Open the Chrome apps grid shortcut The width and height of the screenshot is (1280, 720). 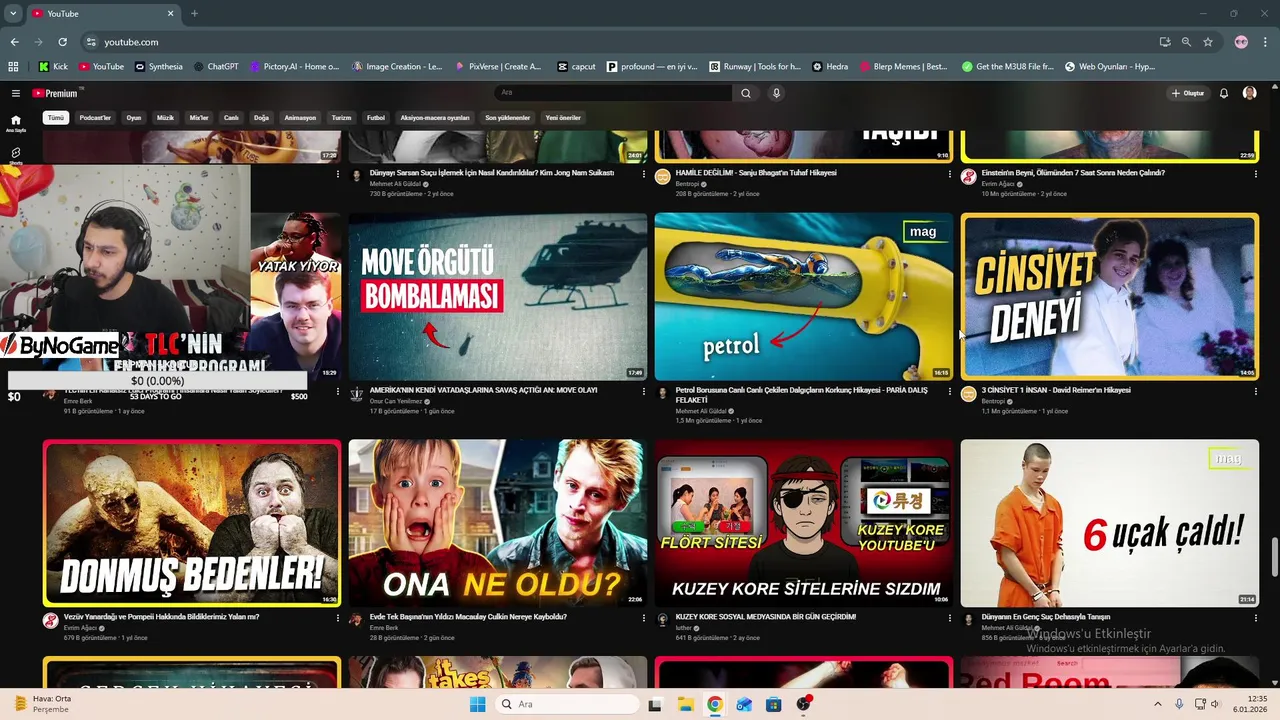tap(13, 67)
